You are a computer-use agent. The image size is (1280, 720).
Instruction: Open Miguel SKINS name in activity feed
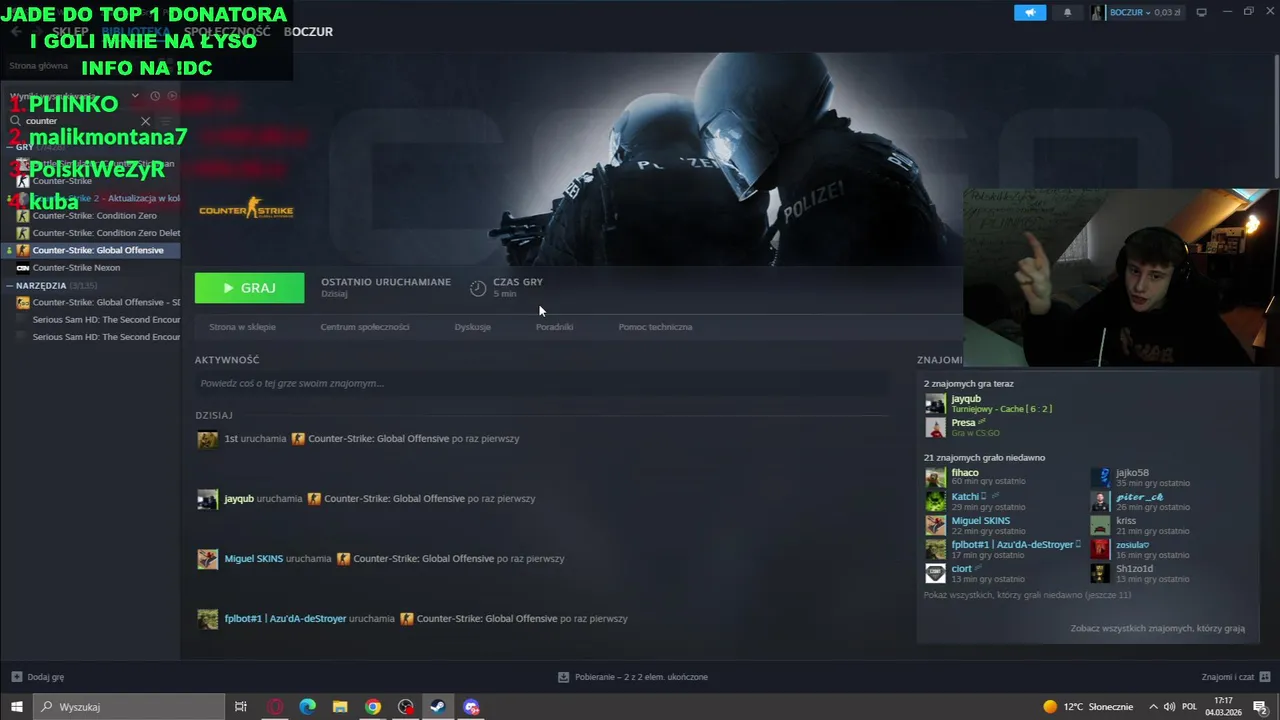[x=253, y=559]
